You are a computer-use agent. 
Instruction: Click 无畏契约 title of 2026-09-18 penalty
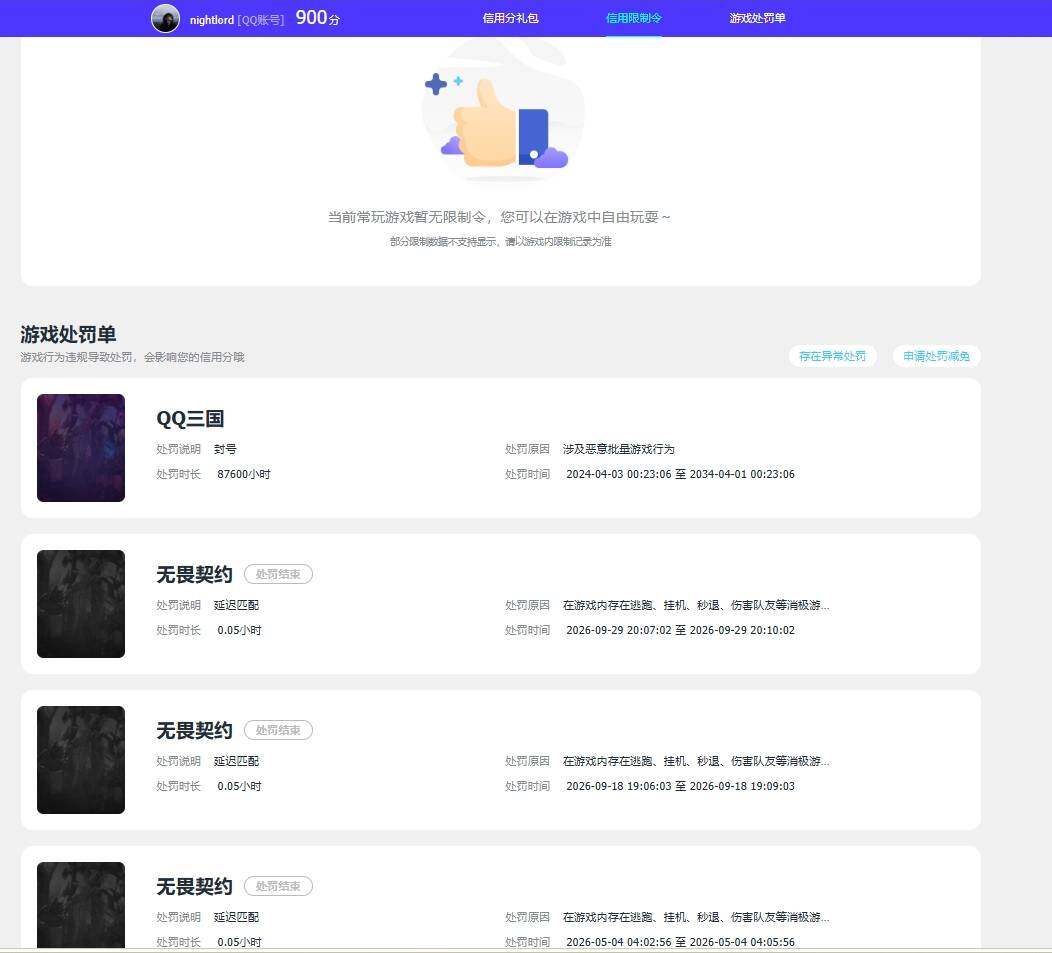[194, 730]
